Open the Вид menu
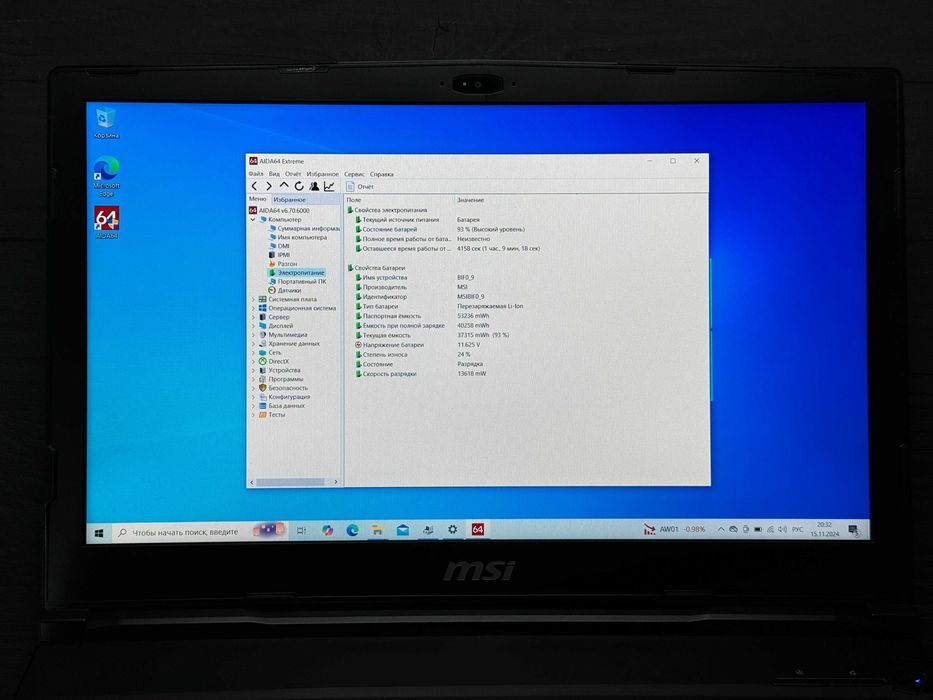Image resolution: width=933 pixels, height=700 pixels. coord(274,174)
